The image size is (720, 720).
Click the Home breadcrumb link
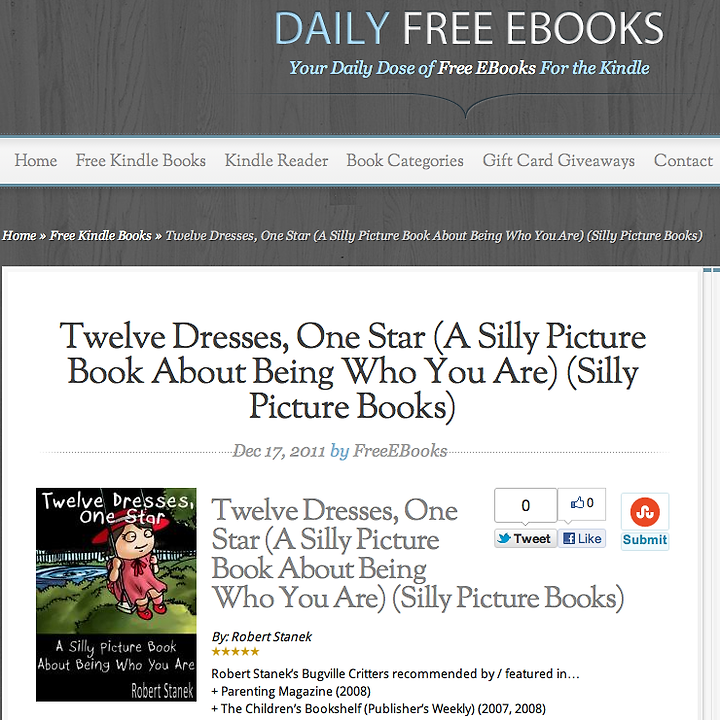coord(19,236)
